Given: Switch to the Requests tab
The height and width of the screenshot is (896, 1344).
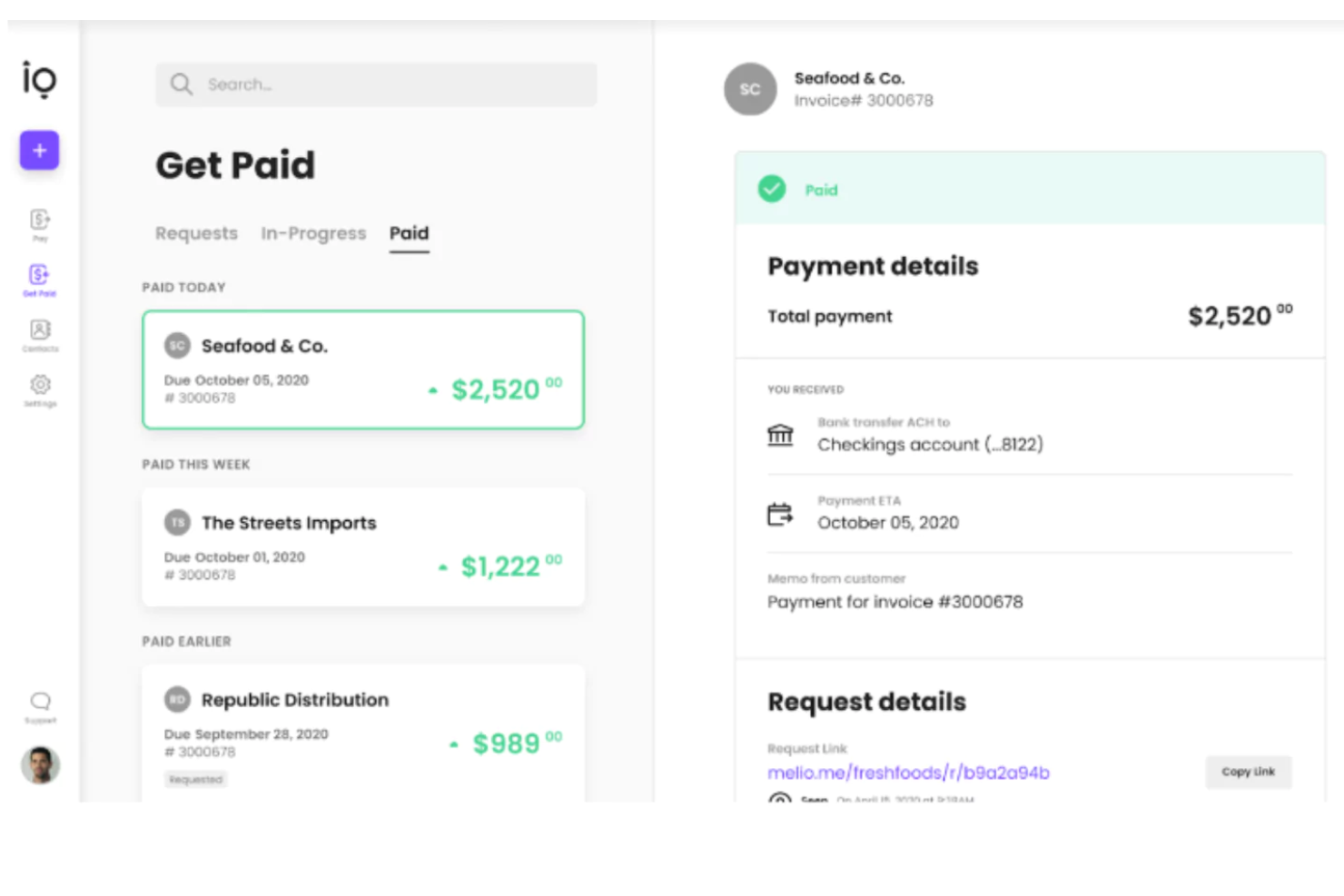Looking at the screenshot, I should click(196, 233).
